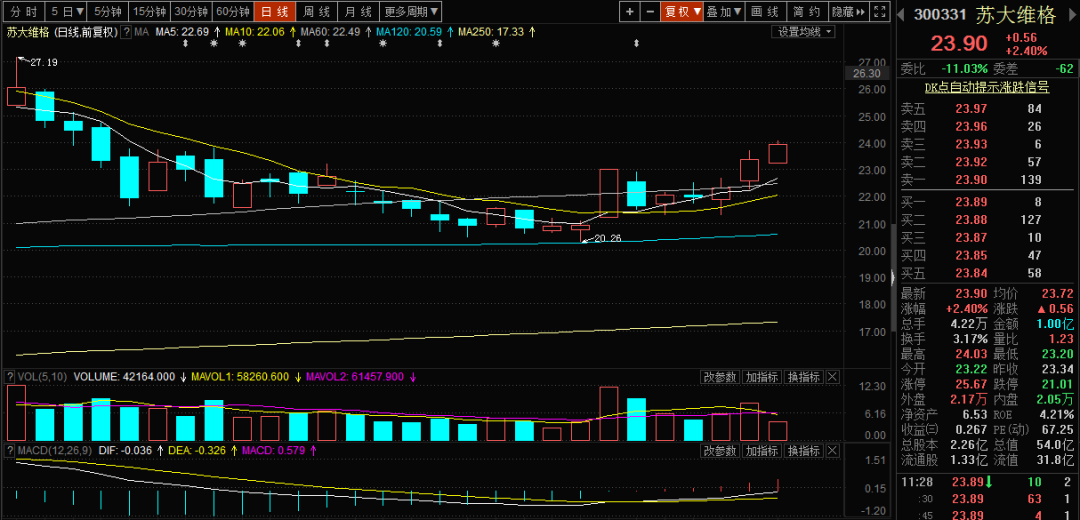Click 改参数 in the VOL panel
This screenshot has width=1080, height=520.
click(720, 377)
